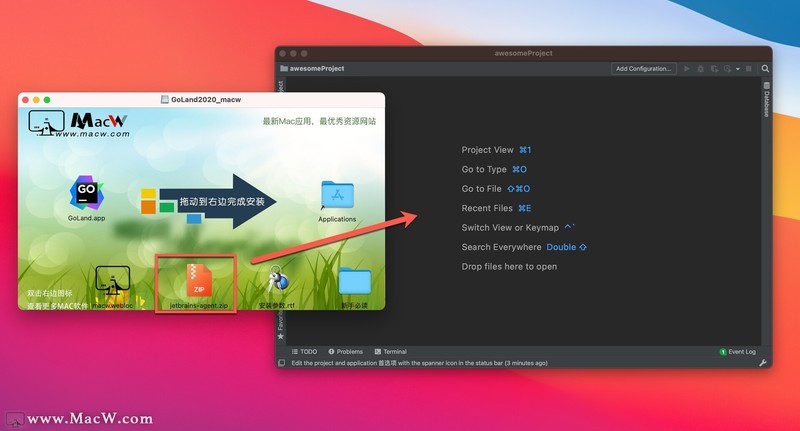
Task: Open the Event Log in status bar
Action: coord(738,351)
